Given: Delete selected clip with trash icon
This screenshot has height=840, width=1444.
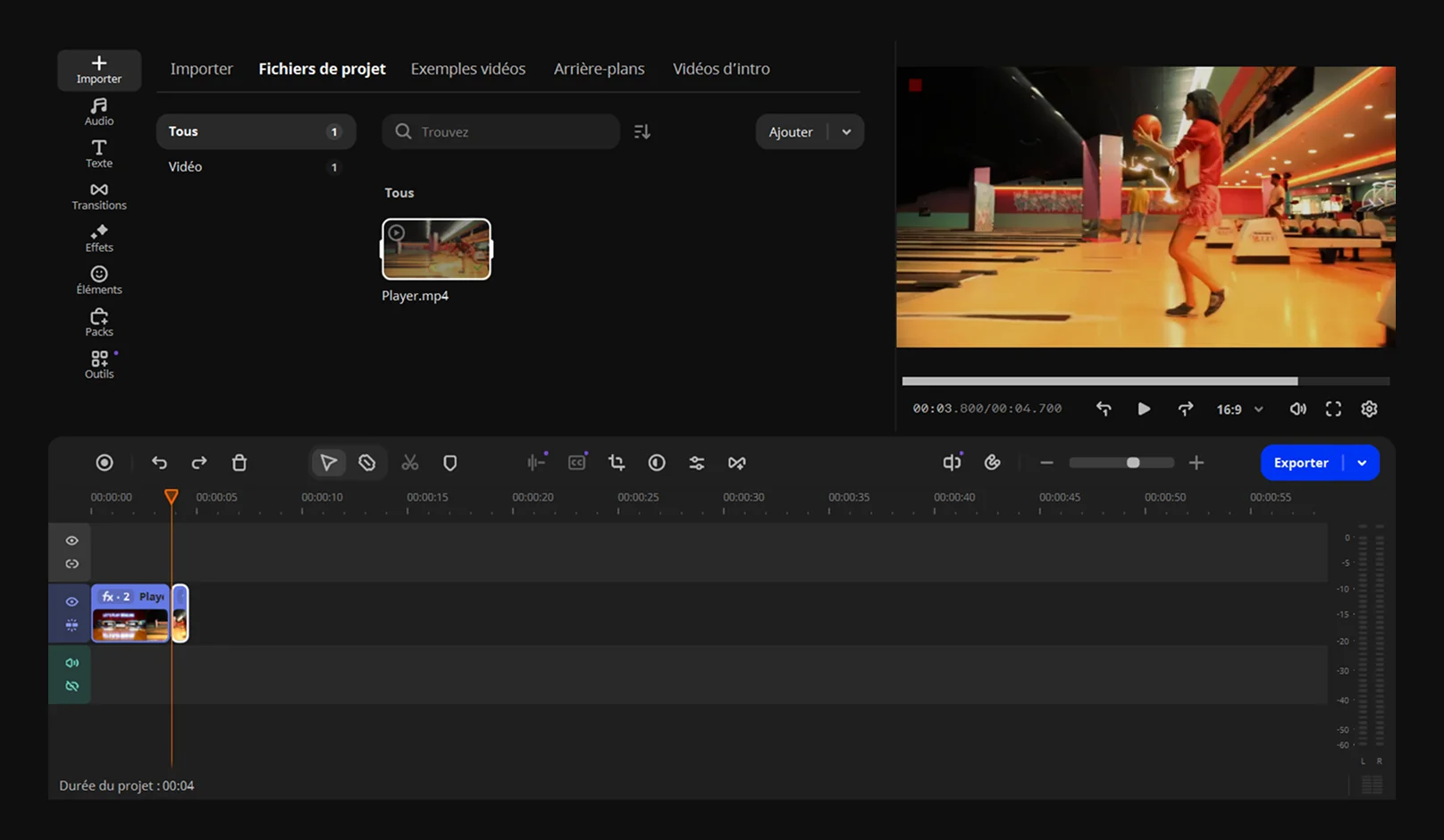Looking at the screenshot, I should pos(239,462).
